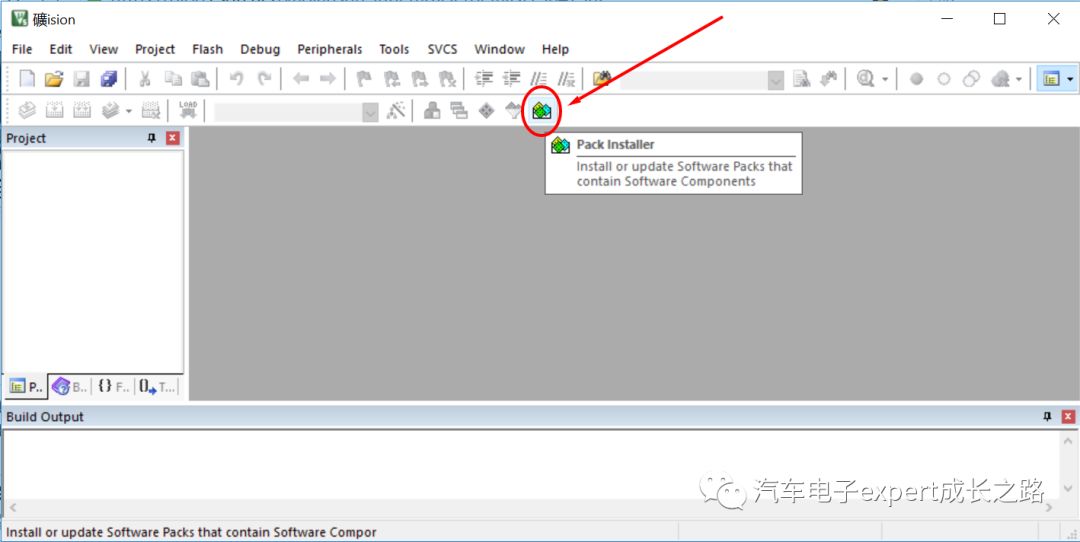Expand the Window configuration dropdown arrow

point(1070,79)
